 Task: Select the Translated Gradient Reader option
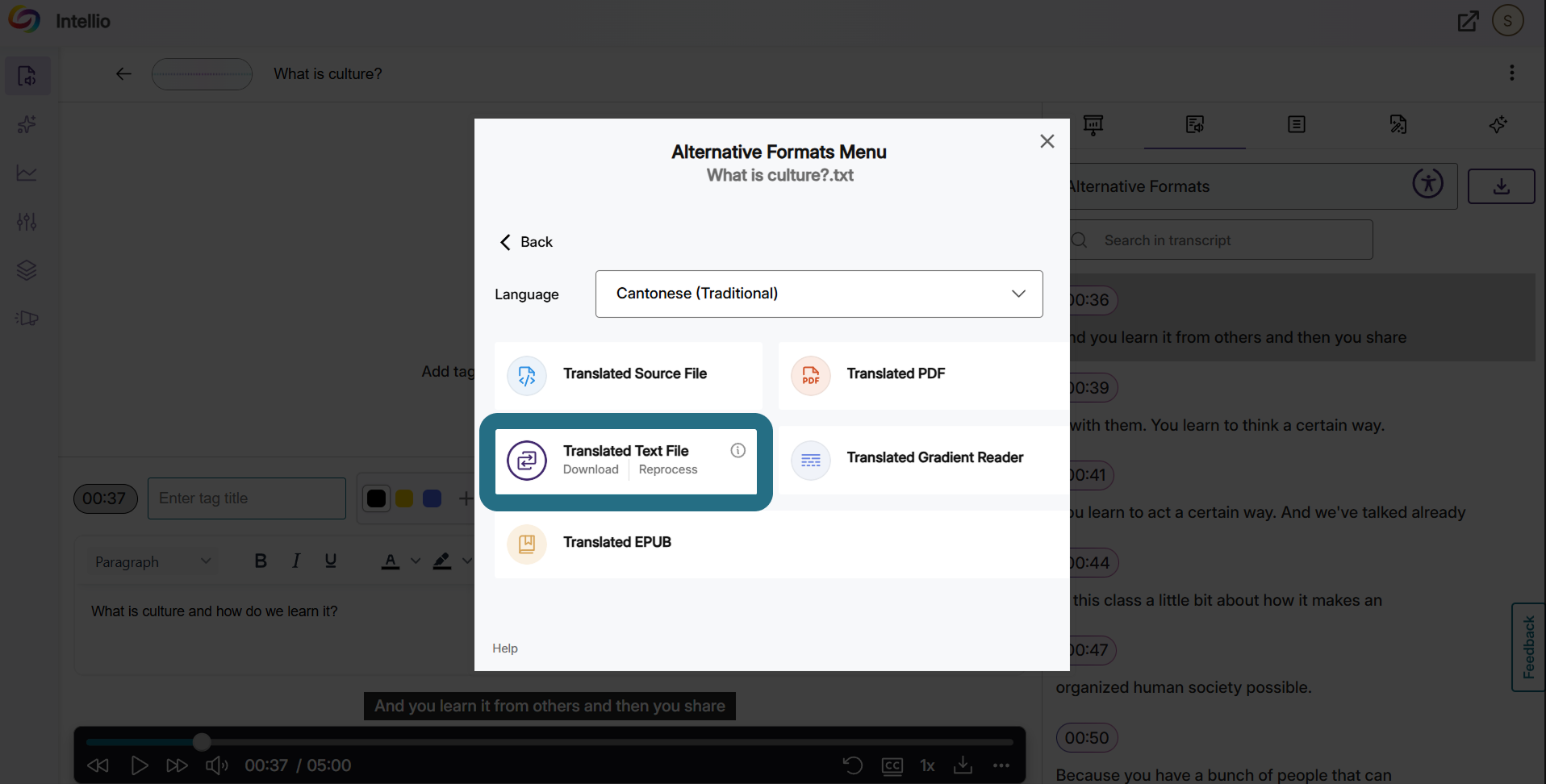pyautogui.click(x=922, y=460)
